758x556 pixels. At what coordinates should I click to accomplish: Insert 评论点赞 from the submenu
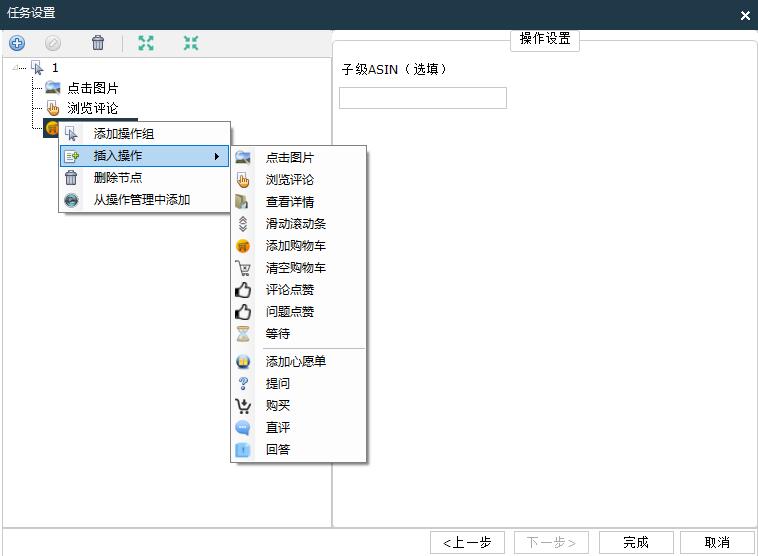pyautogui.click(x=298, y=290)
